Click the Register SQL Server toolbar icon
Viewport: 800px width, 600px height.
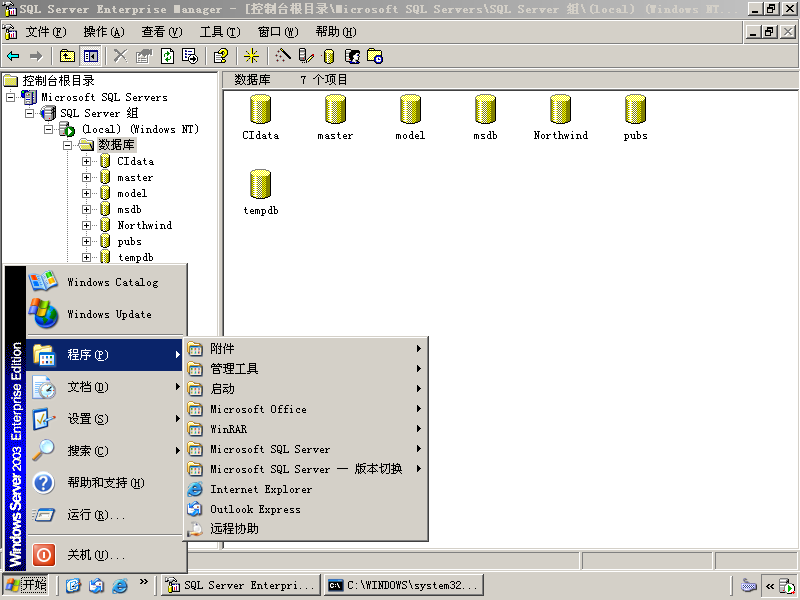[306, 56]
